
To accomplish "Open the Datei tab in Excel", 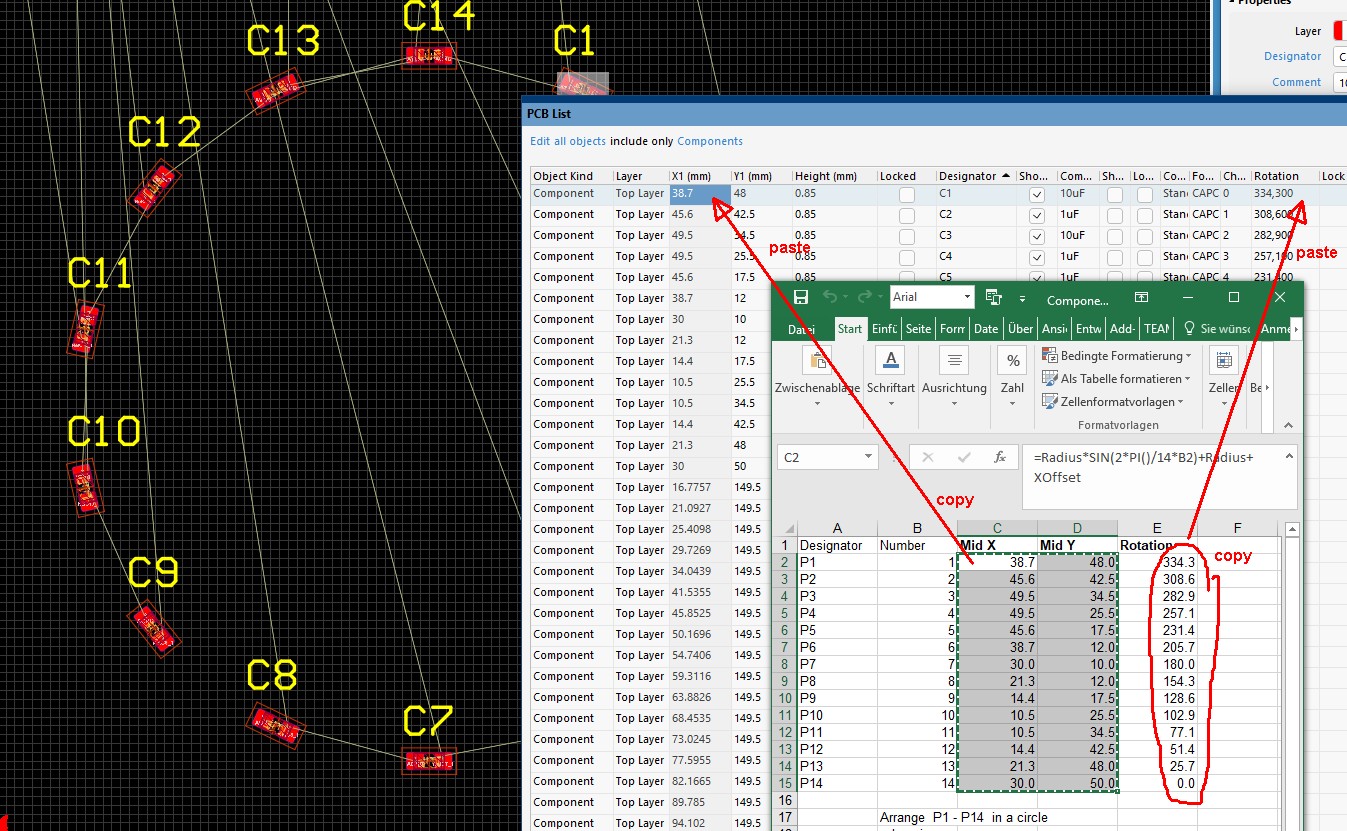I will pyautogui.click(x=801, y=328).
